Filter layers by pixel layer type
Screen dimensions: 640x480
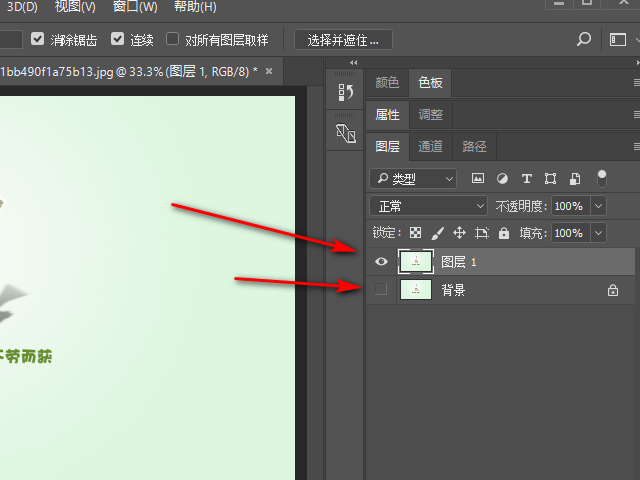pyautogui.click(x=478, y=178)
